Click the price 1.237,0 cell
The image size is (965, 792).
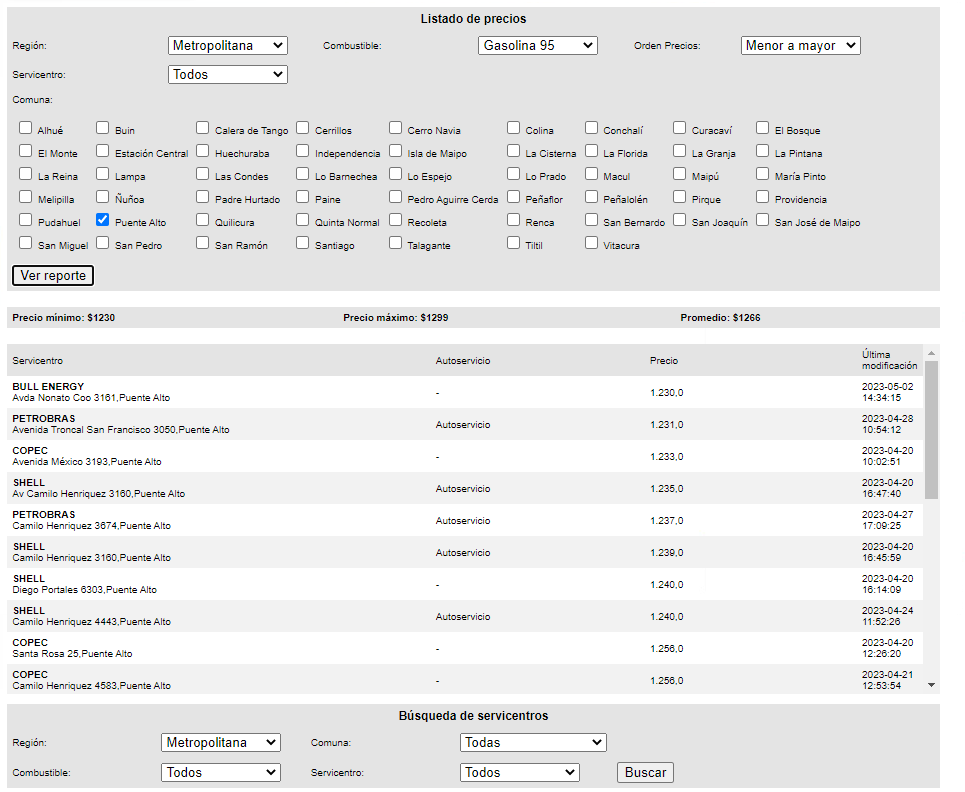pyautogui.click(x=667, y=521)
